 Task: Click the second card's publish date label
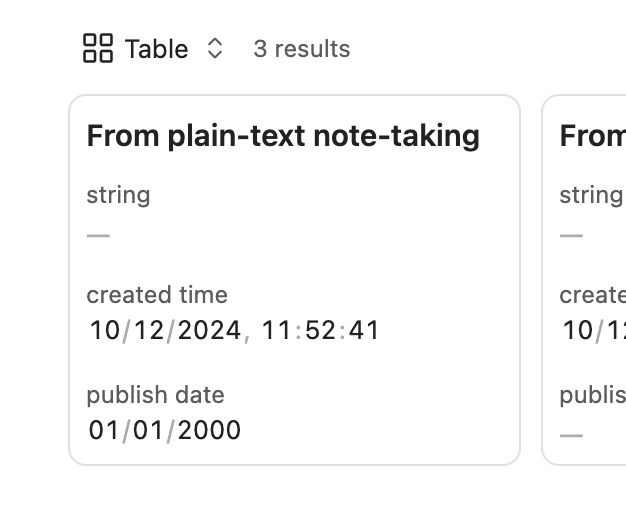[x=592, y=395]
